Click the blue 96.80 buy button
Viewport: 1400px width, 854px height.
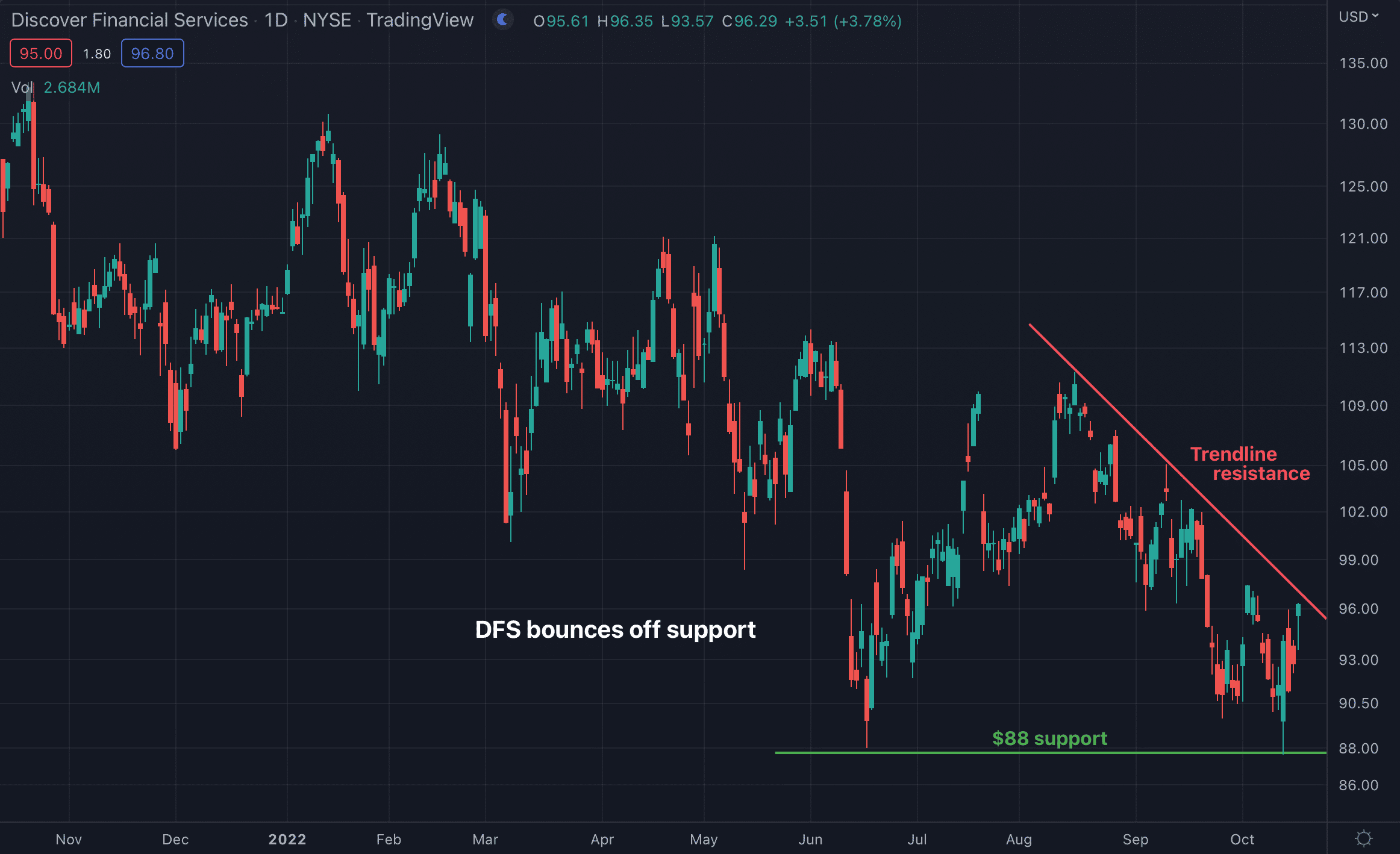[152, 54]
